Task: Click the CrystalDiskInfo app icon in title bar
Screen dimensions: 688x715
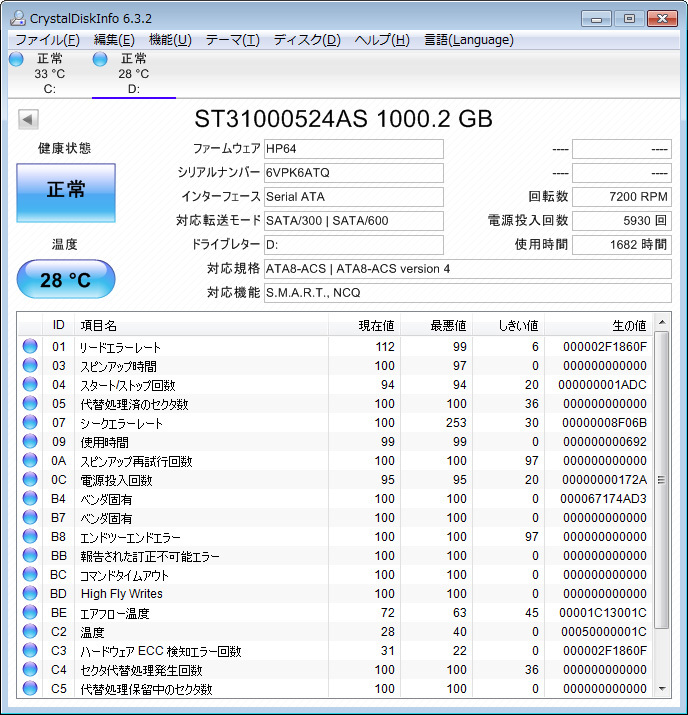Action: click(x=18, y=18)
